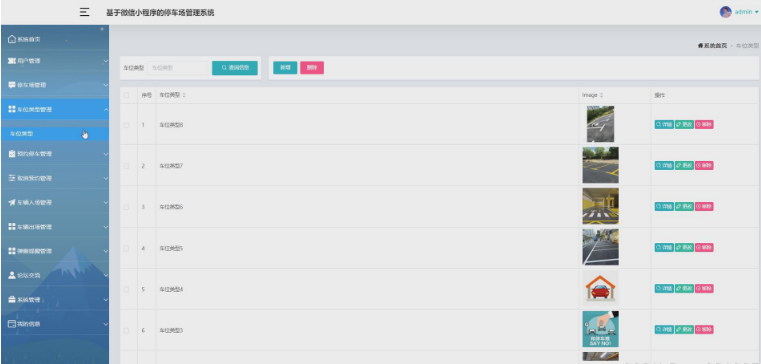Click the 车位类型3 cell text
Screen dimensions: 761x364
(x=171, y=331)
